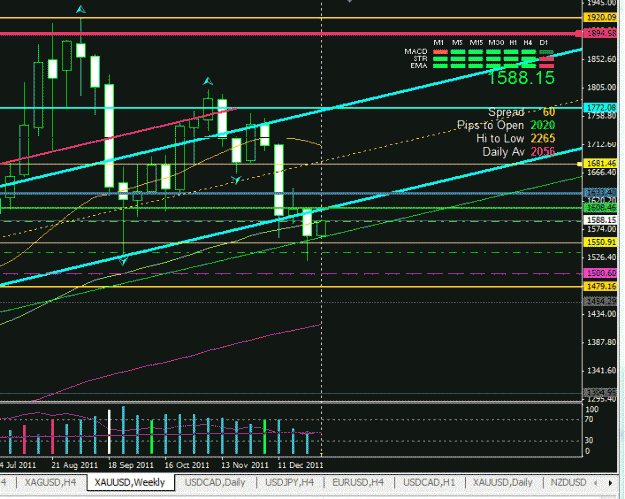Click the 'Pips to Open' label
This screenshot has height=499, width=625.
[490, 125]
